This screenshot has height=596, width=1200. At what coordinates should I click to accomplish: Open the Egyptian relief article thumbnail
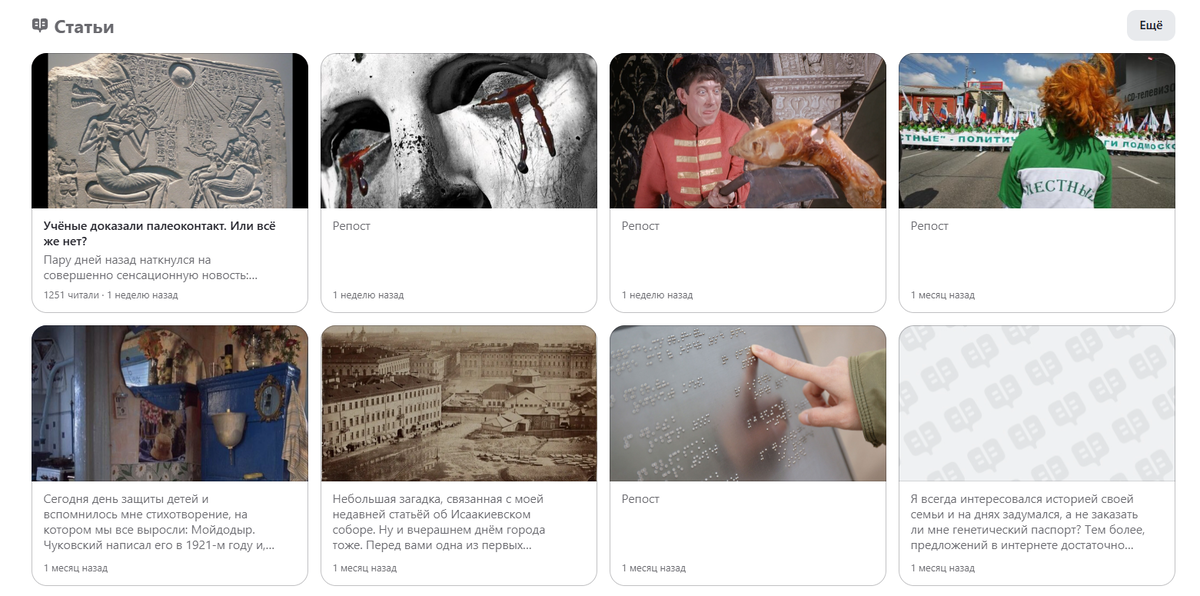170,131
